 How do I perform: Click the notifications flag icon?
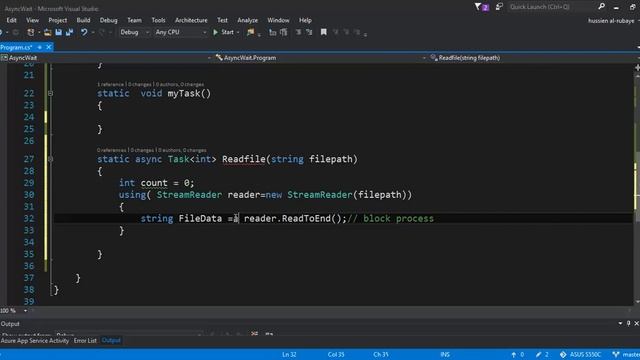pyautogui.click(x=481, y=7)
